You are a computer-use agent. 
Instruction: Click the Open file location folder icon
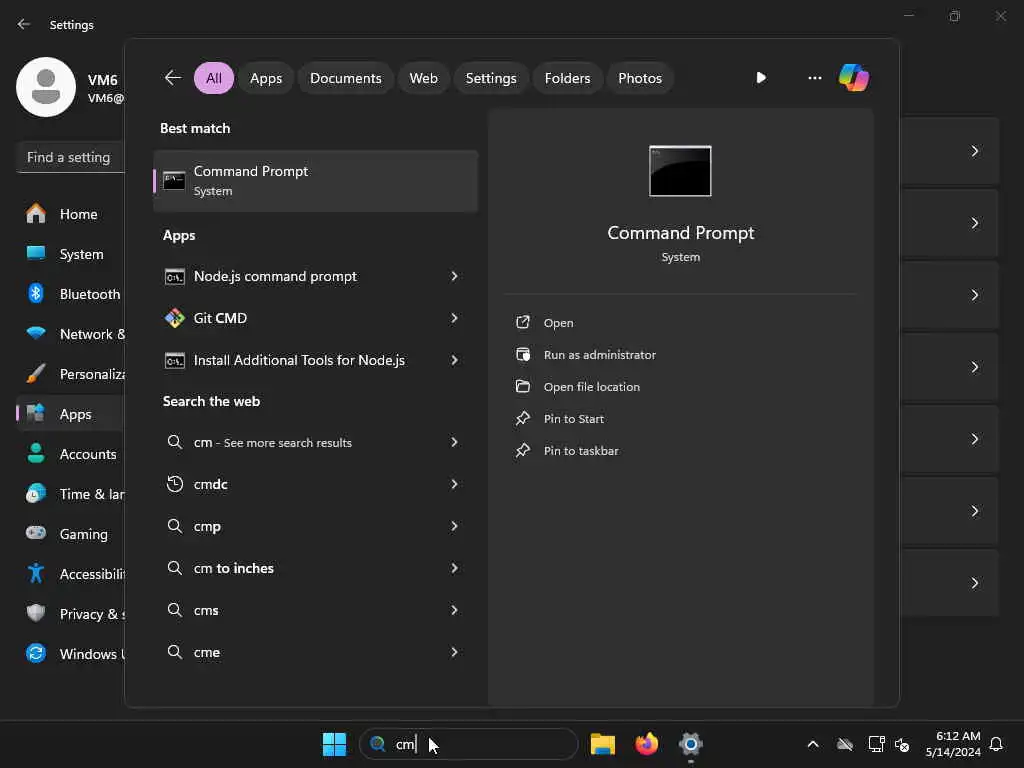point(522,386)
